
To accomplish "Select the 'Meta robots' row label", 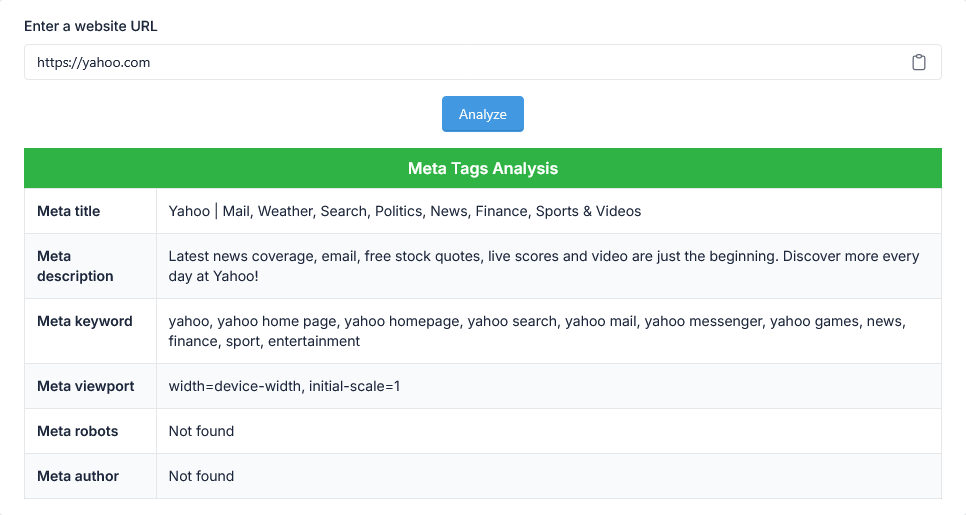I will coord(78,431).
